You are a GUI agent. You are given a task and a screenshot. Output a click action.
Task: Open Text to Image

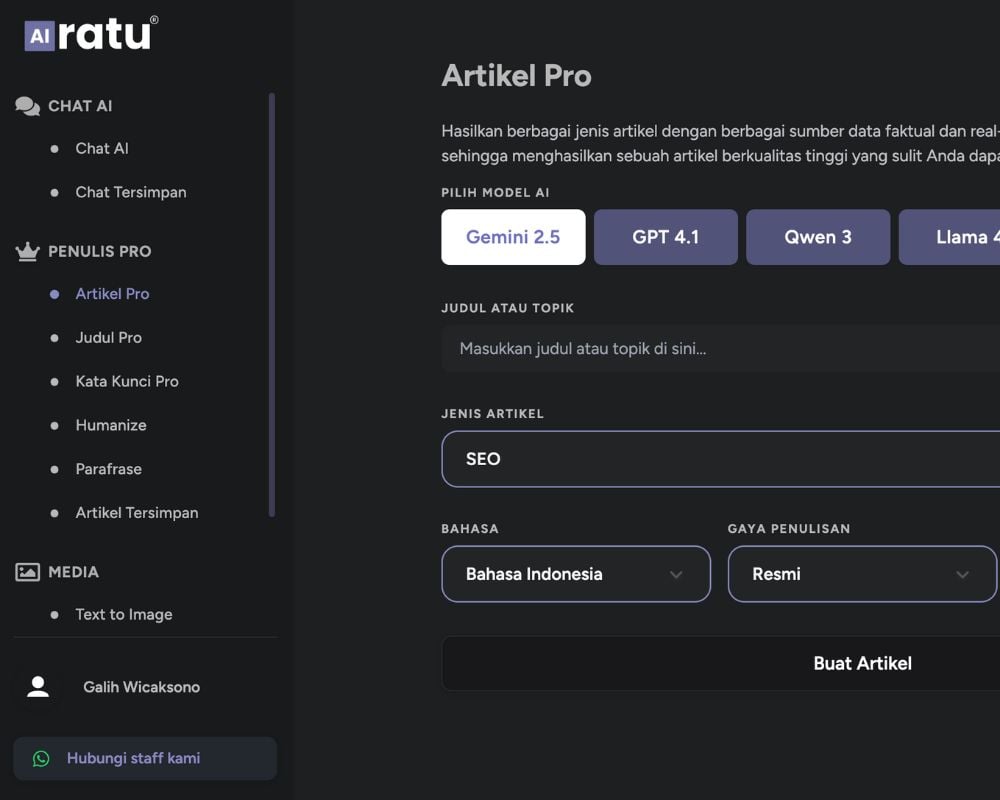124,614
